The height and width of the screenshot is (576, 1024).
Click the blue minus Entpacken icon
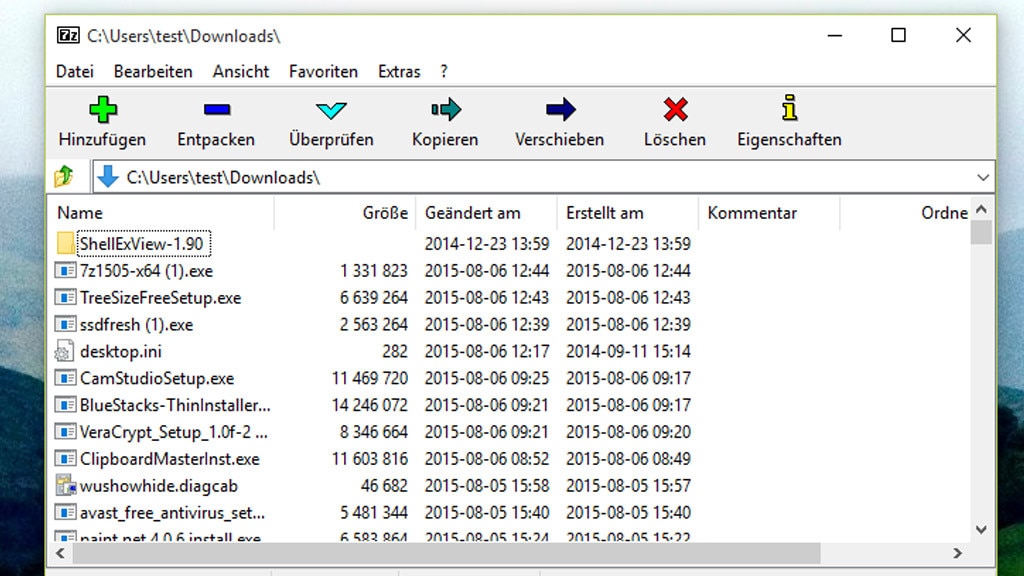(216, 110)
